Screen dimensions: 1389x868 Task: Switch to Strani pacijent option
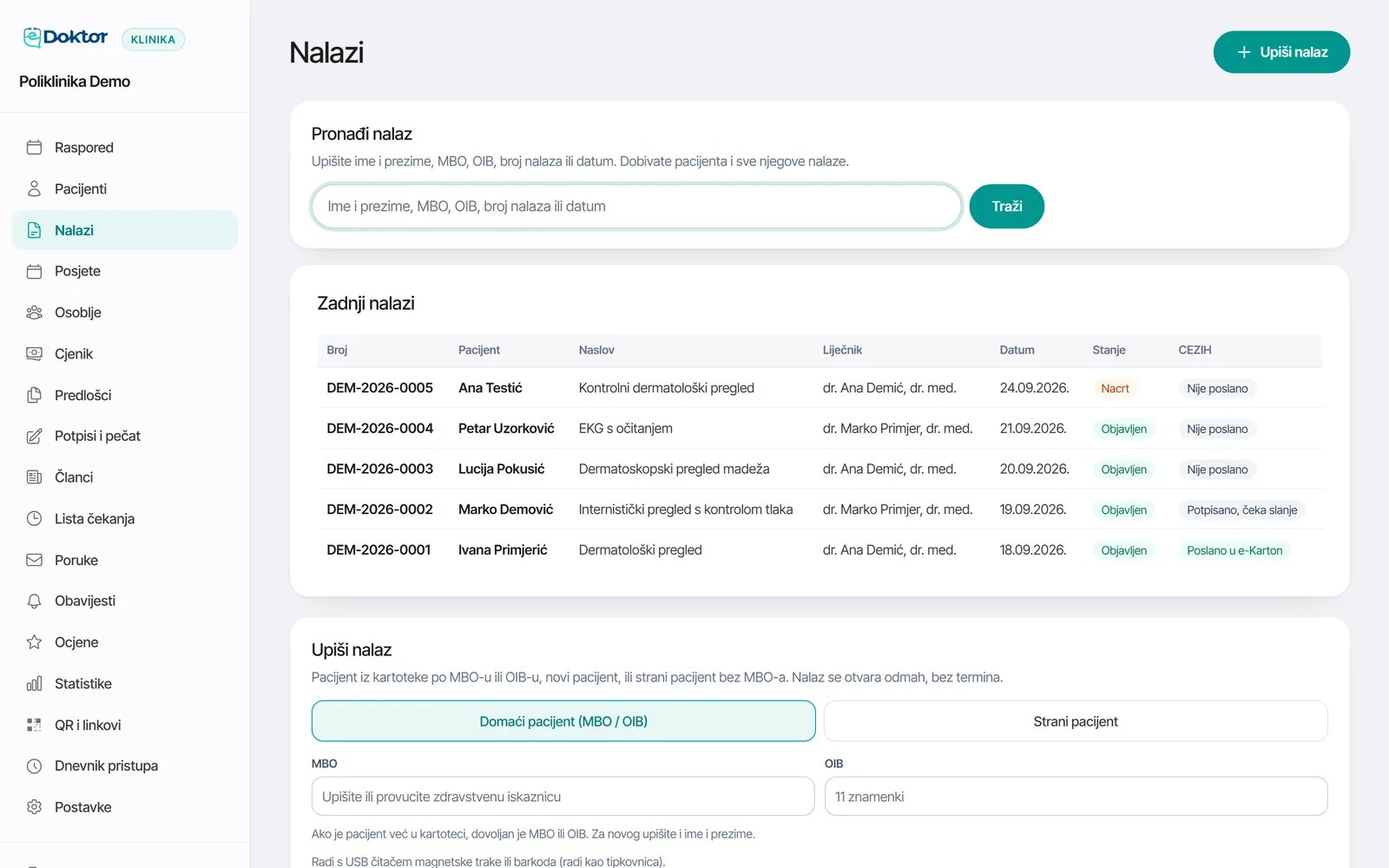coord(1076,721)
